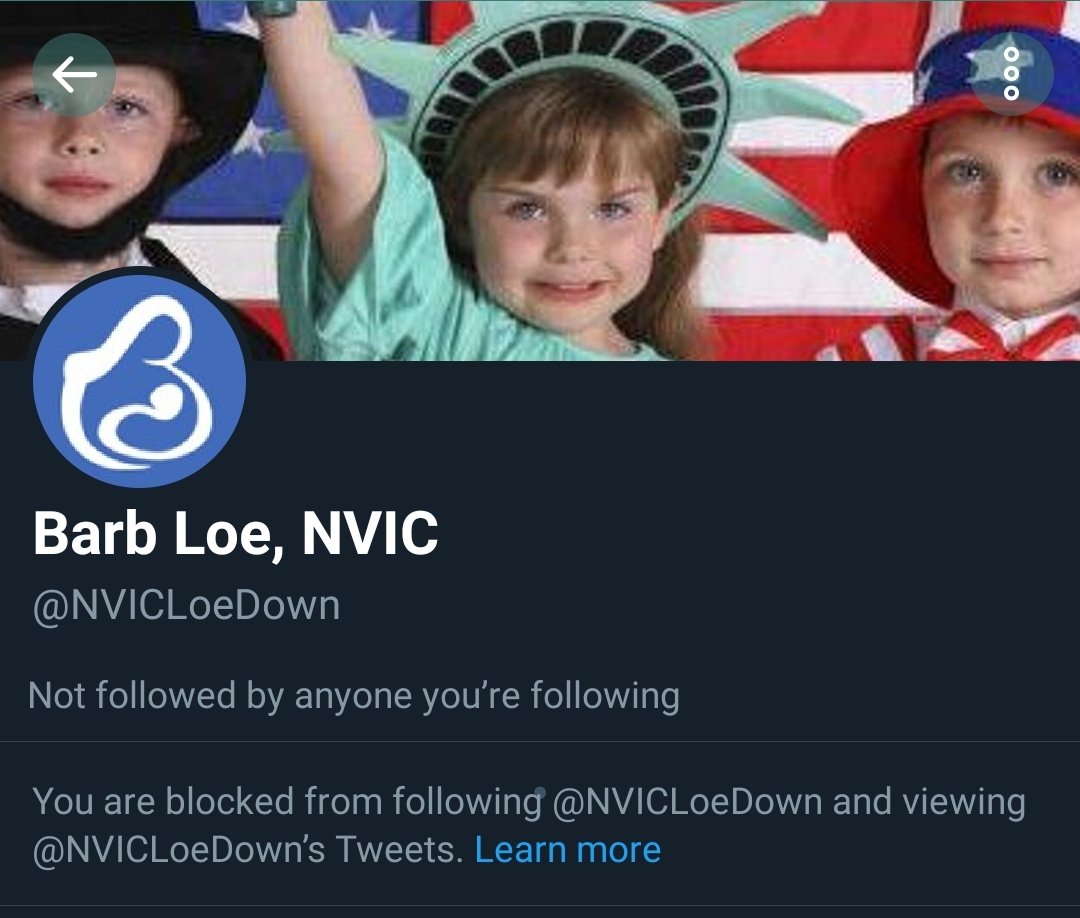
Task: Tap the white swirl logo inside the avatar
Action: 136,383
